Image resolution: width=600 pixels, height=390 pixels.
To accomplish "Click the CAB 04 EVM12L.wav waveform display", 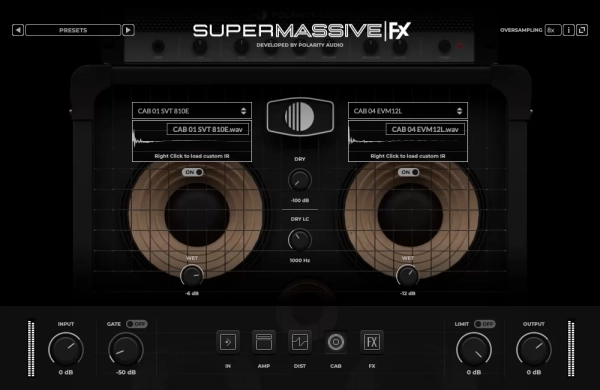I will (x=408, y=141).
